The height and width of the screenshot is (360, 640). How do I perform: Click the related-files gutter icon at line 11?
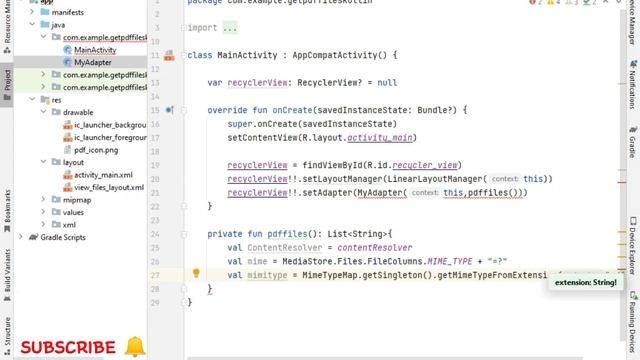tap(169, 56)
